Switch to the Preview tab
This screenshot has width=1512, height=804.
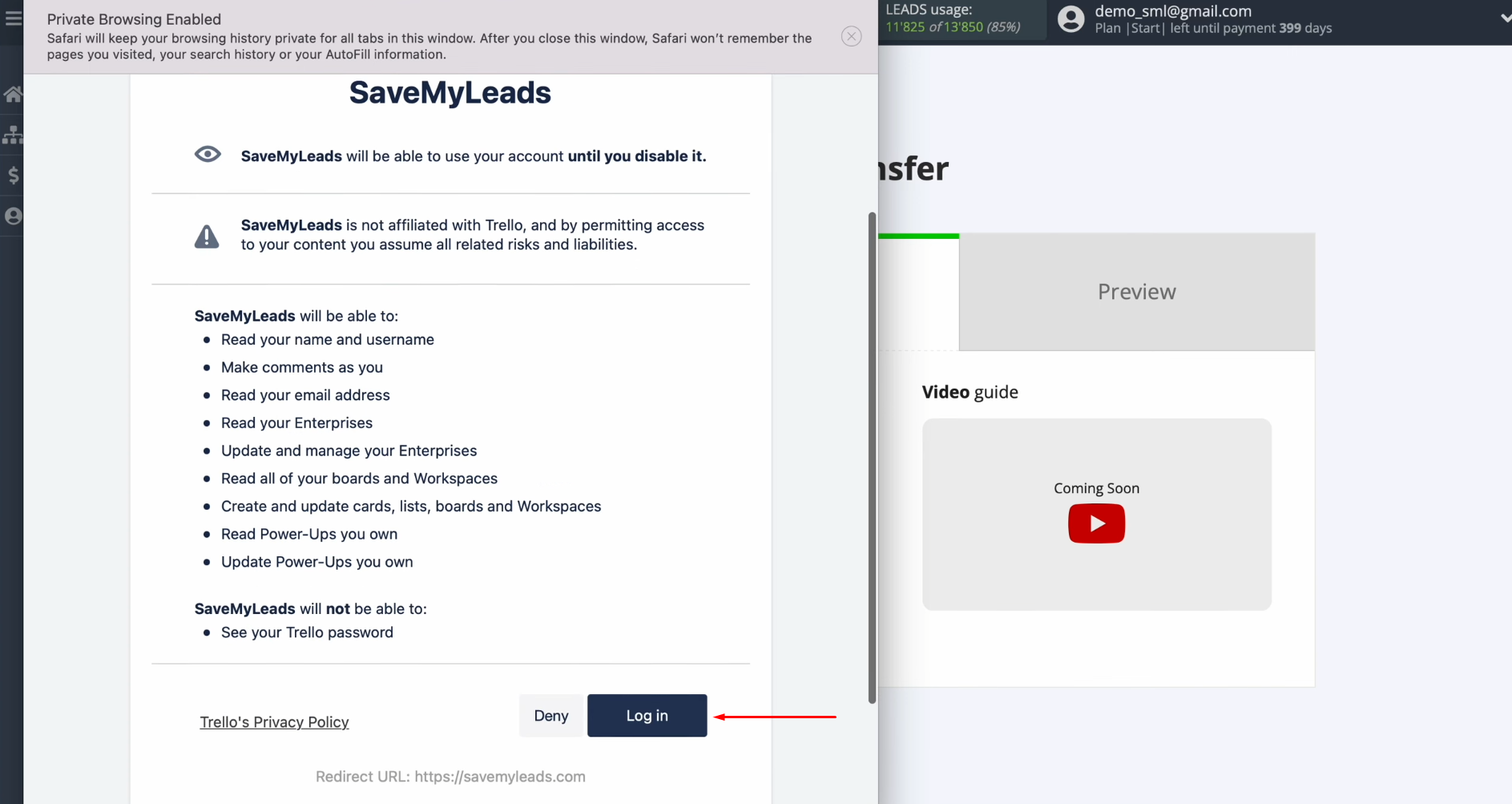1136,292
